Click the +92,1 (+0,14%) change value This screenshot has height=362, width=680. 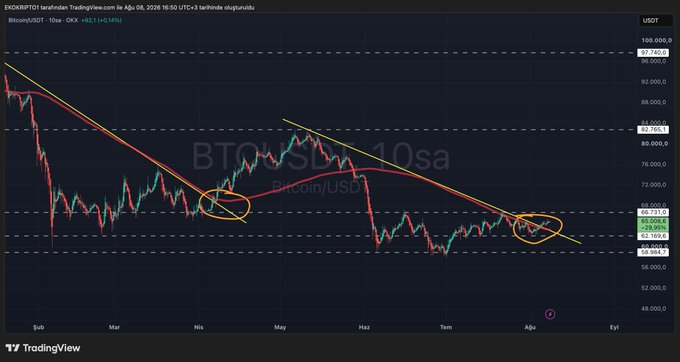101,20
